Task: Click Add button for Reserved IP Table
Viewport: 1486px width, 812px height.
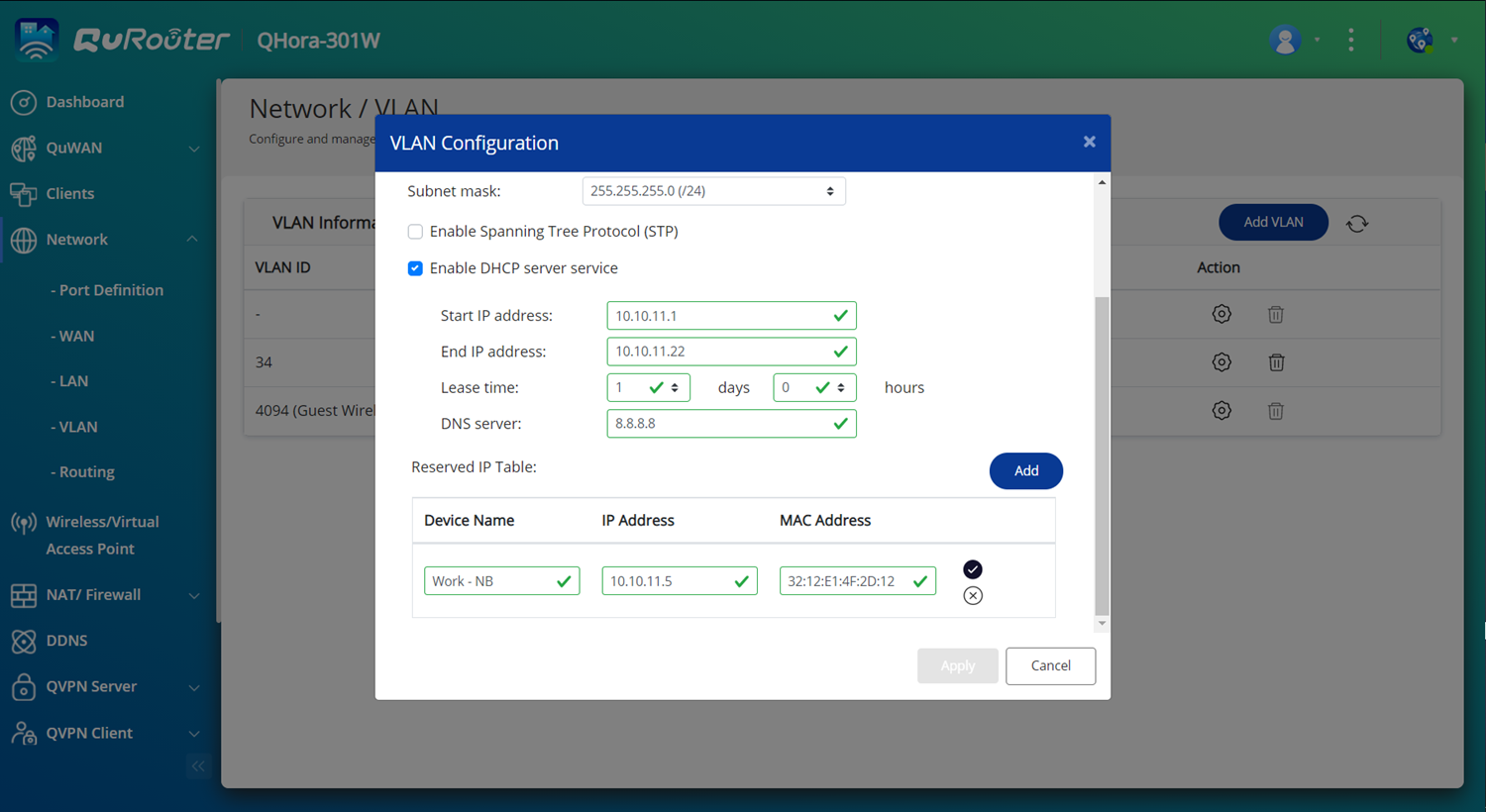Action: point(1025,471)
